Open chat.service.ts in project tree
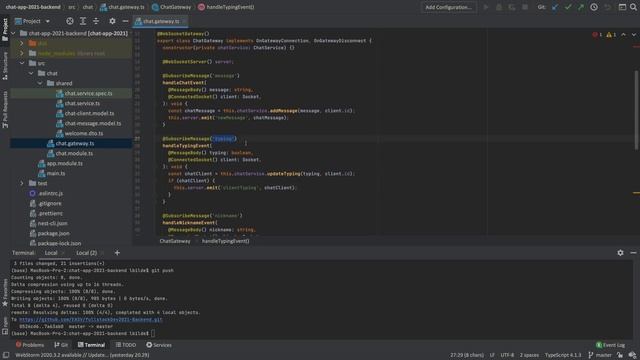The height and width of the screenshot is (360, 640). pos(82,103)
